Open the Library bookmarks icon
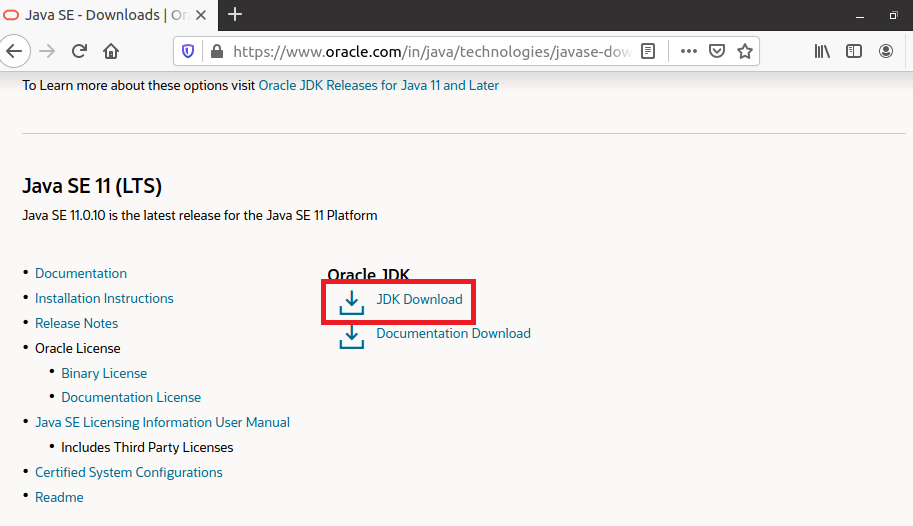 (822, 51)
